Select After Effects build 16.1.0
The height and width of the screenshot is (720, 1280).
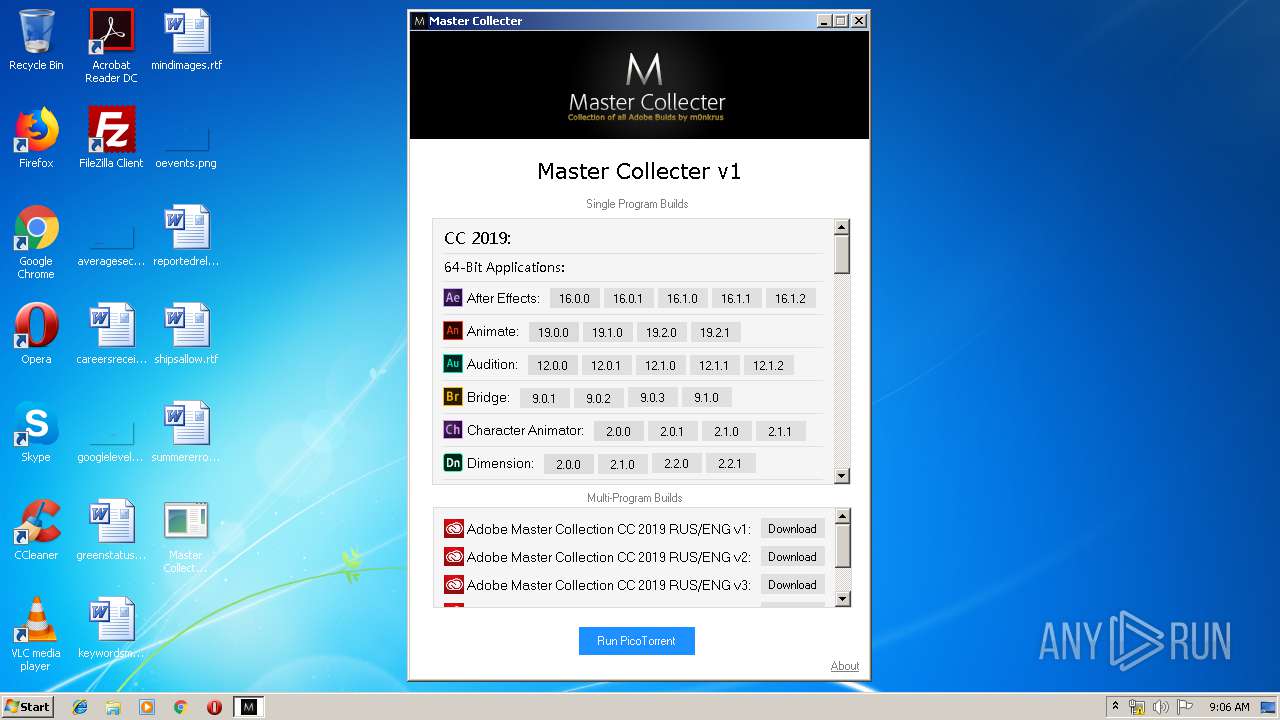pyautogui.click(x=682, y=298)
